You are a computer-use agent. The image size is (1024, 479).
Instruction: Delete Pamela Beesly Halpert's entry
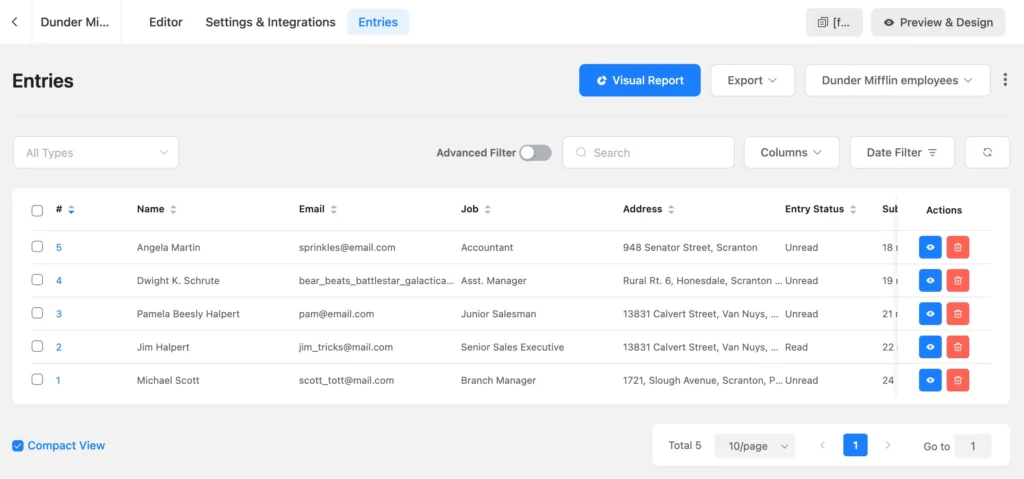pyautogui.click(x=958, y=314)
